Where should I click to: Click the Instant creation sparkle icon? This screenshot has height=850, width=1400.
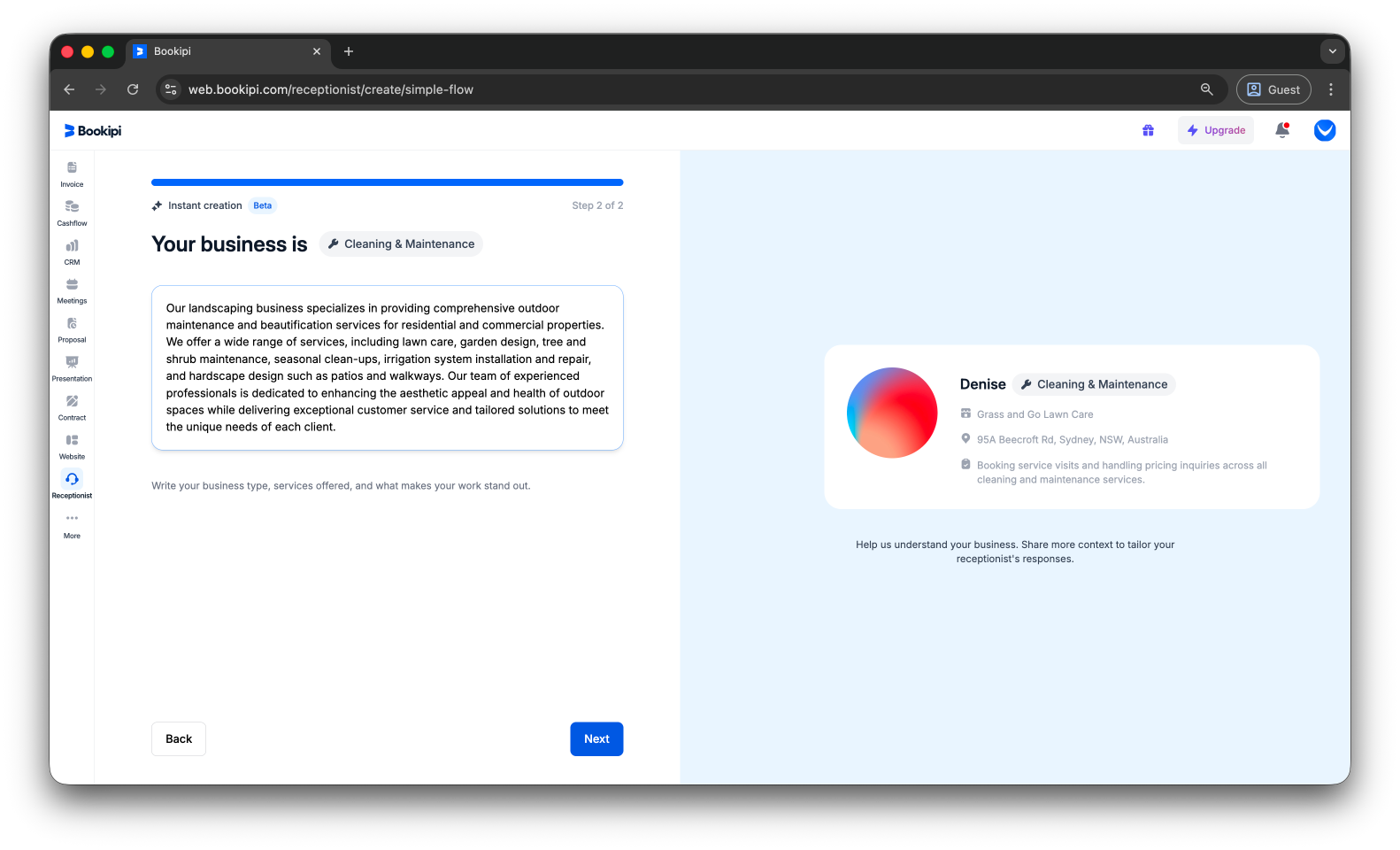[x=157, y=205]
